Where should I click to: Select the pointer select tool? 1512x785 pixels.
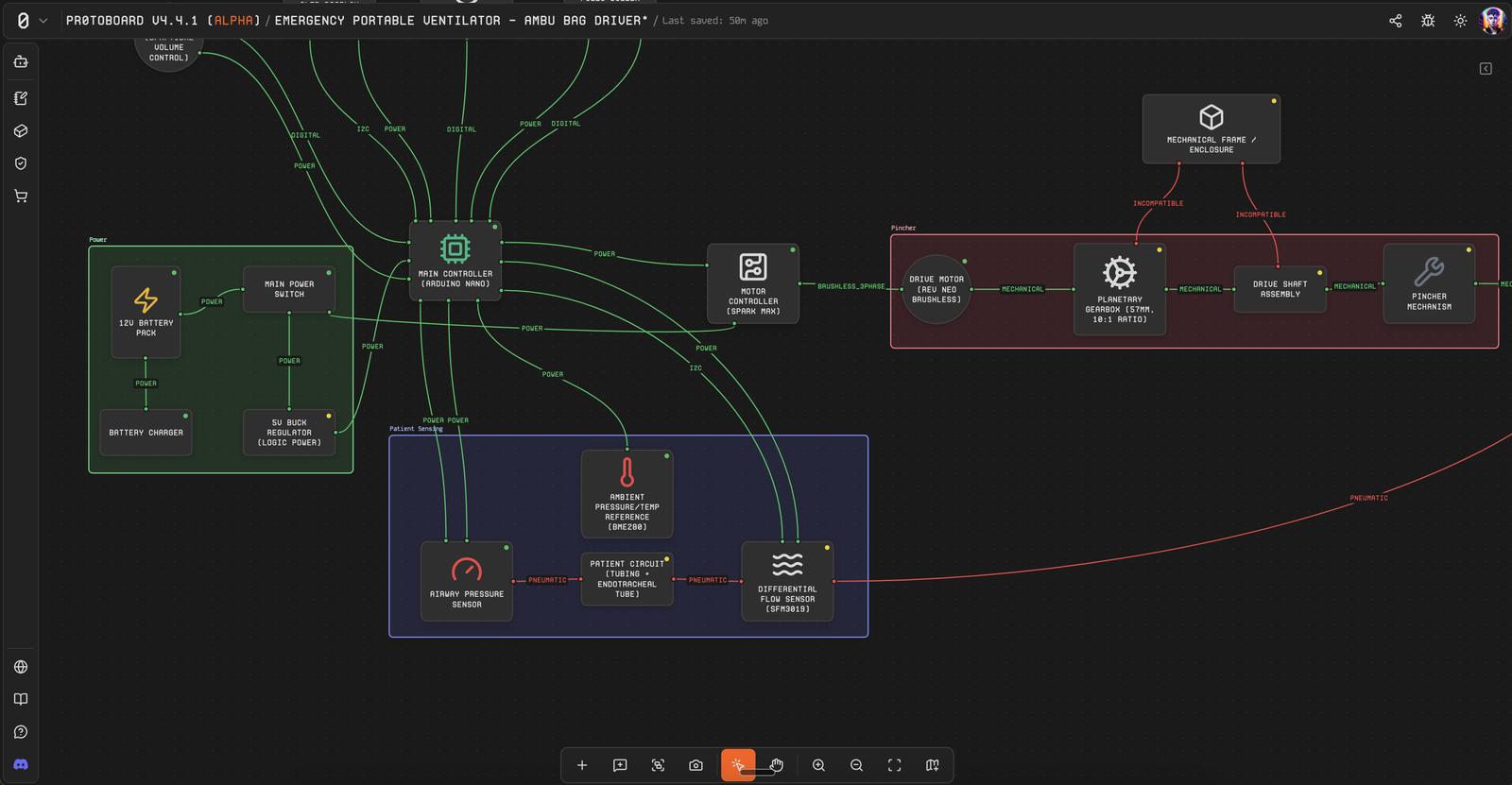coord(738,765)
